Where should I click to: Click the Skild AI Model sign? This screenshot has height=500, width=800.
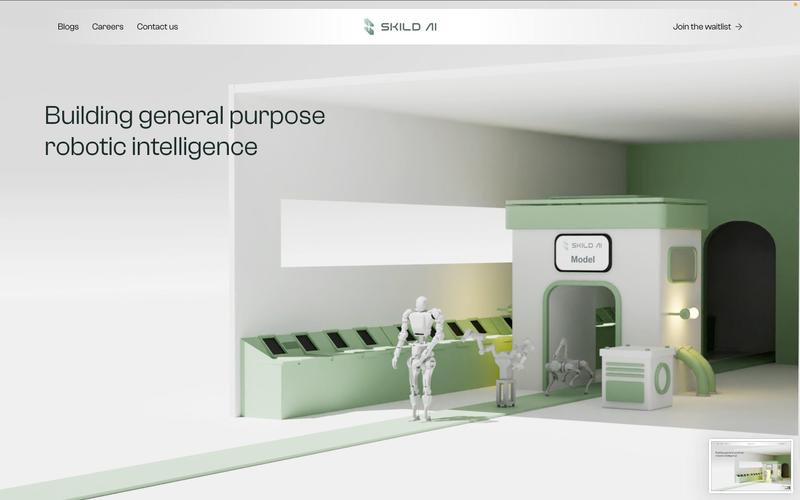583,253
